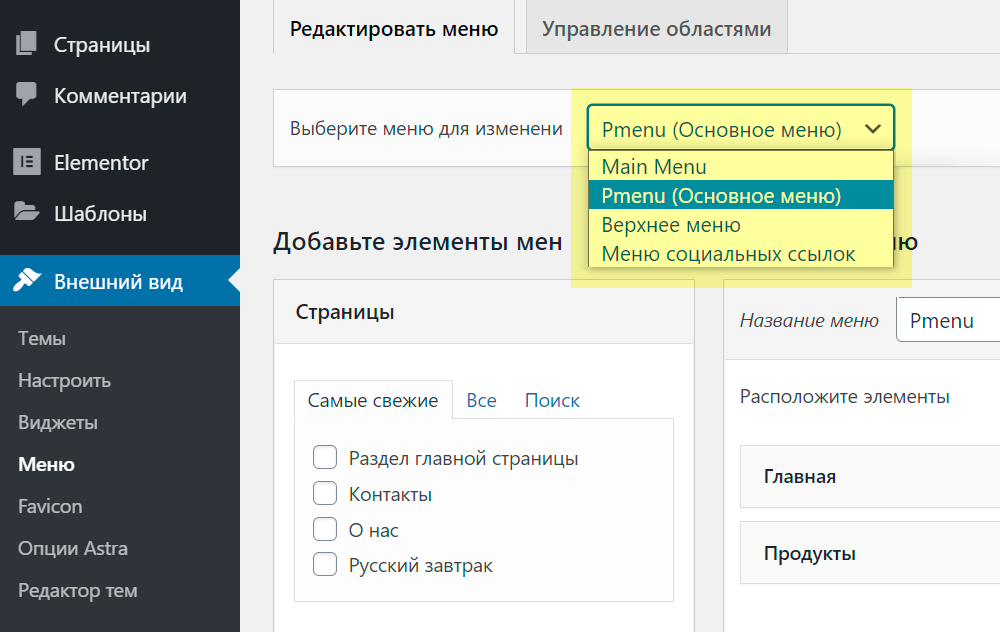Open the 'Все' pages tab
The height and width of the screenshot is (632, 1000).
click(x=481, y=400)
